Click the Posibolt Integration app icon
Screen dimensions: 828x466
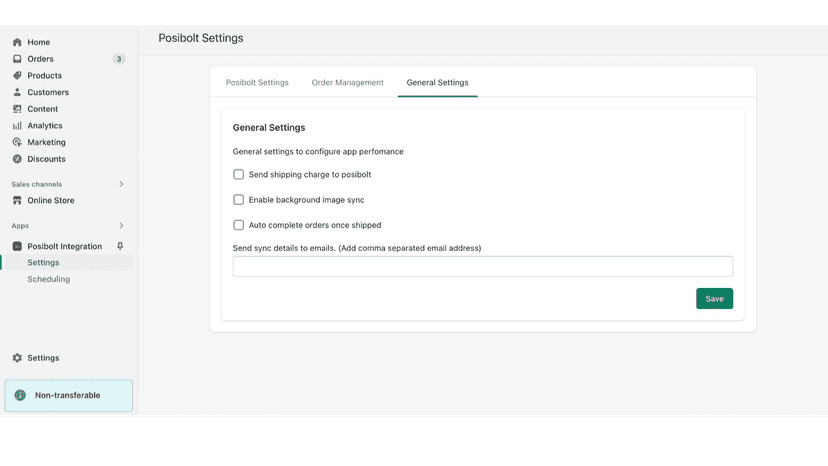[17, 246]
